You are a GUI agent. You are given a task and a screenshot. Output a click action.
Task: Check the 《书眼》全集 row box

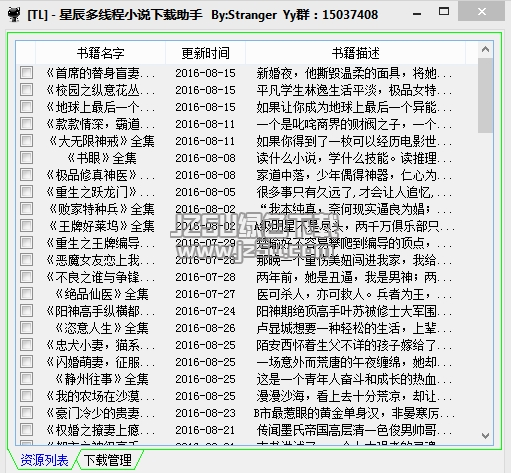tap(26, 158)
